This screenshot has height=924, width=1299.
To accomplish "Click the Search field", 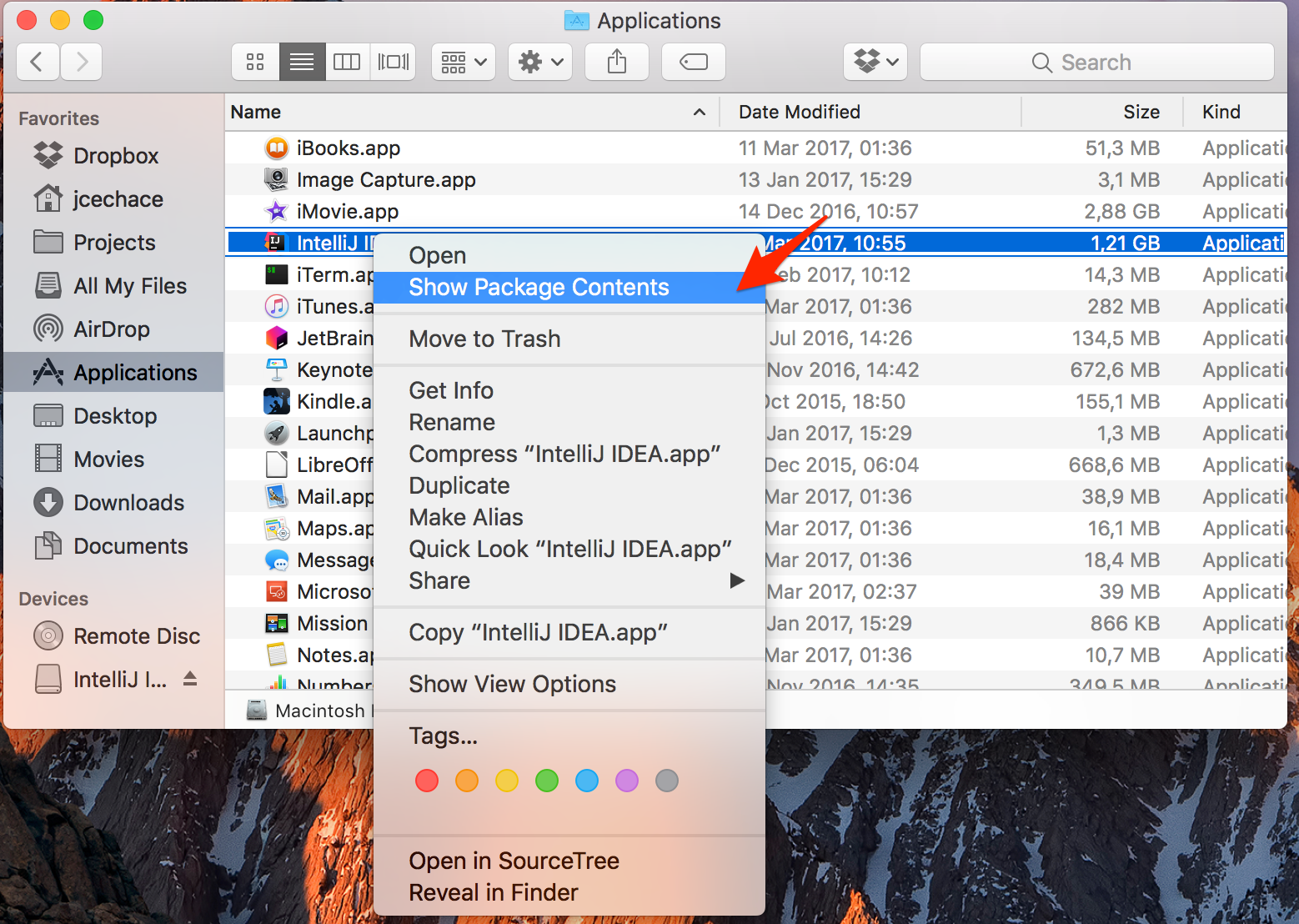I will pyautogui.click(x=1097, y=62).
